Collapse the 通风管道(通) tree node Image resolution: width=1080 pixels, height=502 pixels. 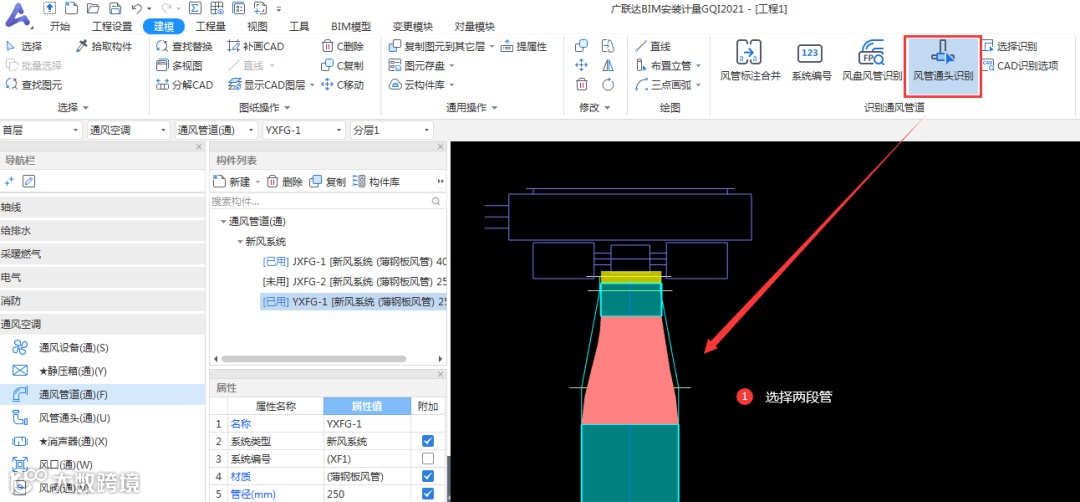pos(223,222)
